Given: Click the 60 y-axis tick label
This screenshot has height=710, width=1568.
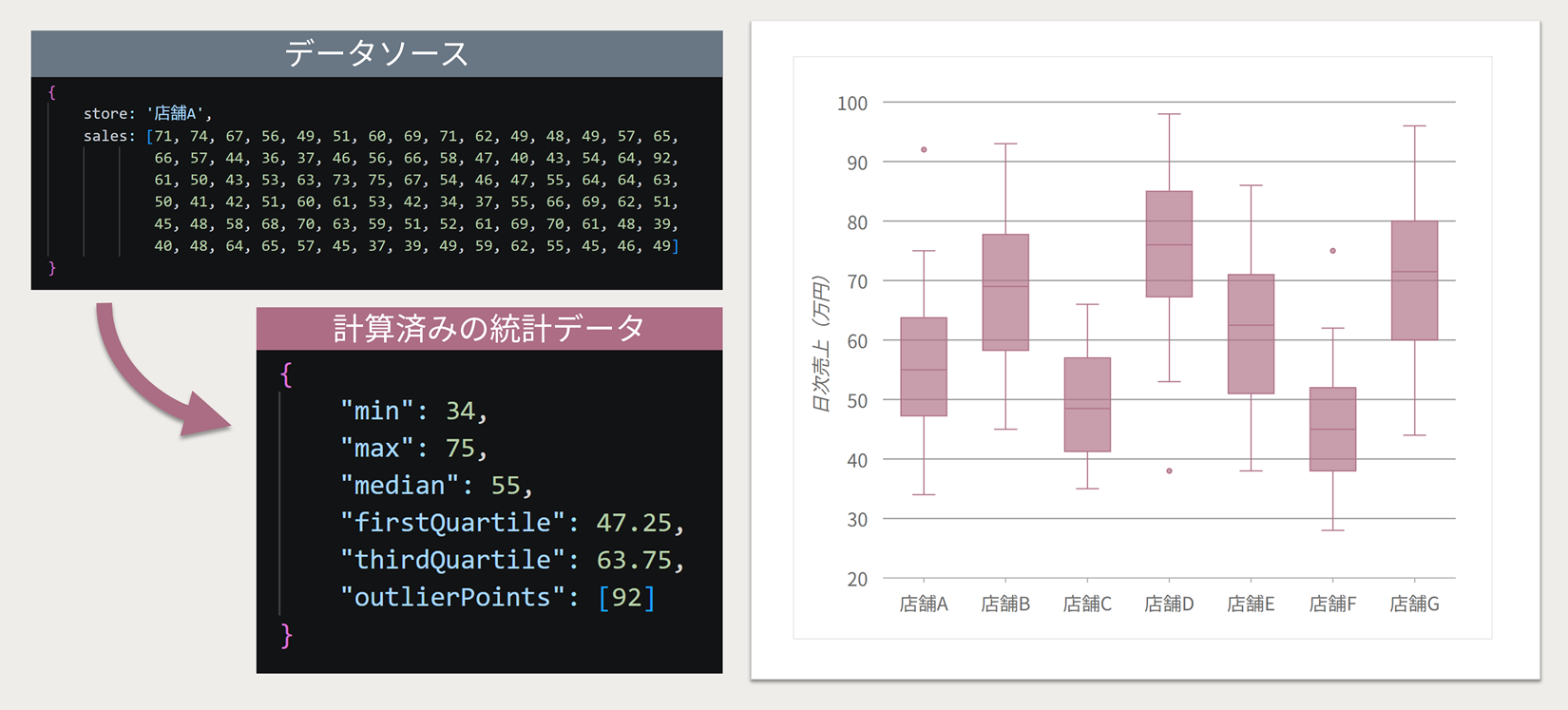Looking at the screenshot, I should 857,341.
